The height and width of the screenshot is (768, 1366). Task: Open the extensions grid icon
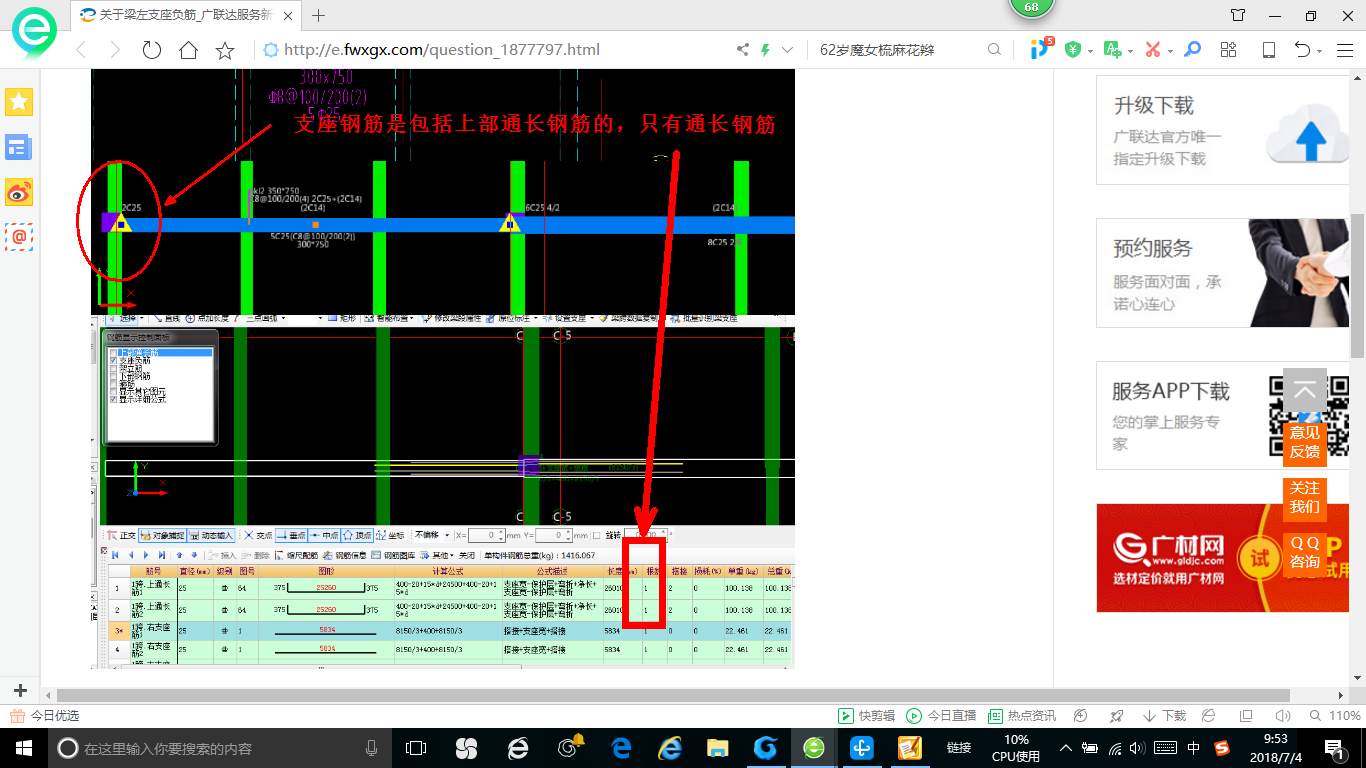click(x=1229, y=50)
